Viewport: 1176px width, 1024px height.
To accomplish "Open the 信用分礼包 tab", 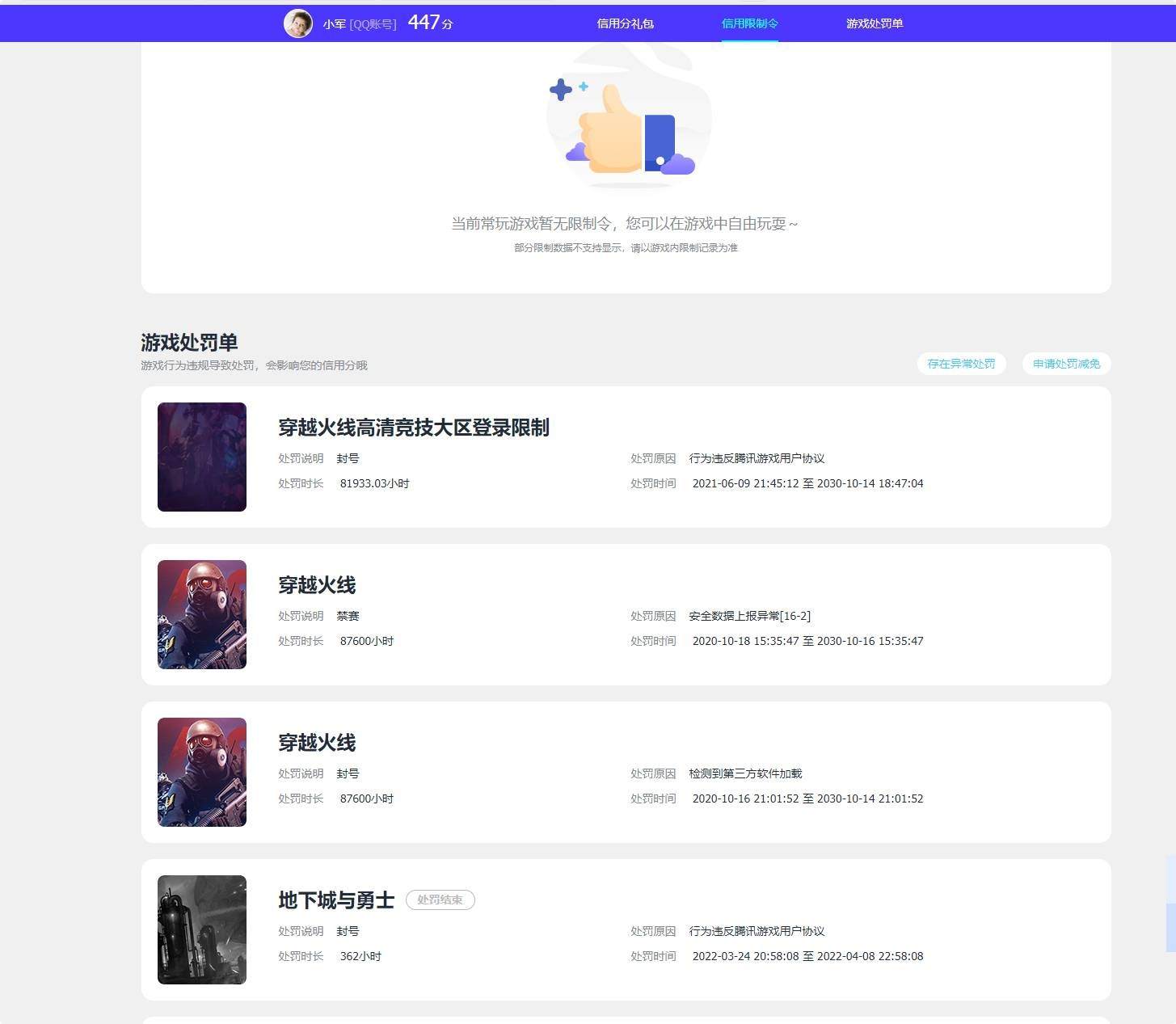I will pos(625,23).
